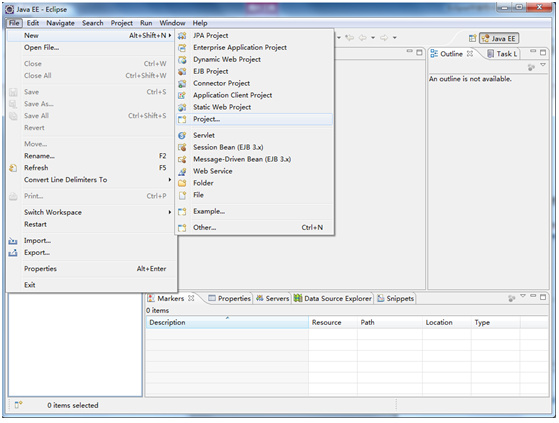Open the Navigate menu
The width and height of the screenshot is (559, 423).
(x=60, y=23)
